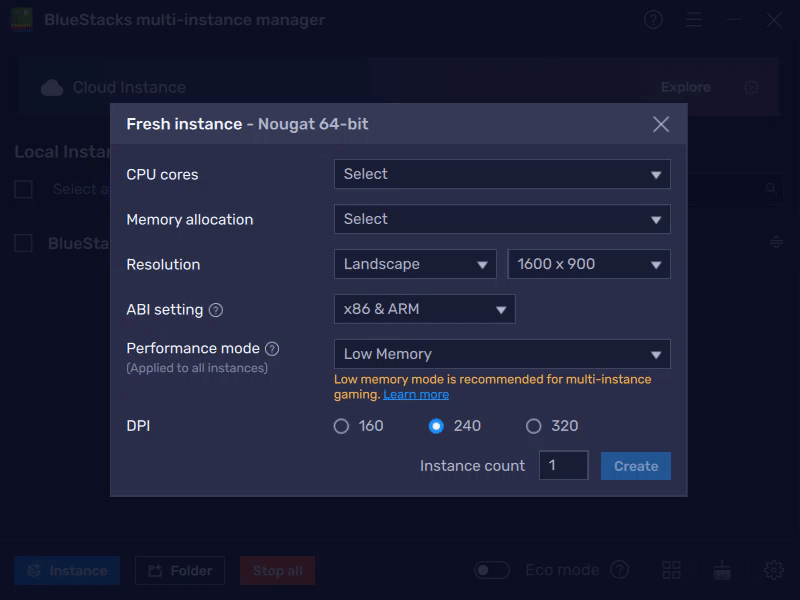Click the search magnifier icon
The image size is (800, 600).
coord(770,188)
